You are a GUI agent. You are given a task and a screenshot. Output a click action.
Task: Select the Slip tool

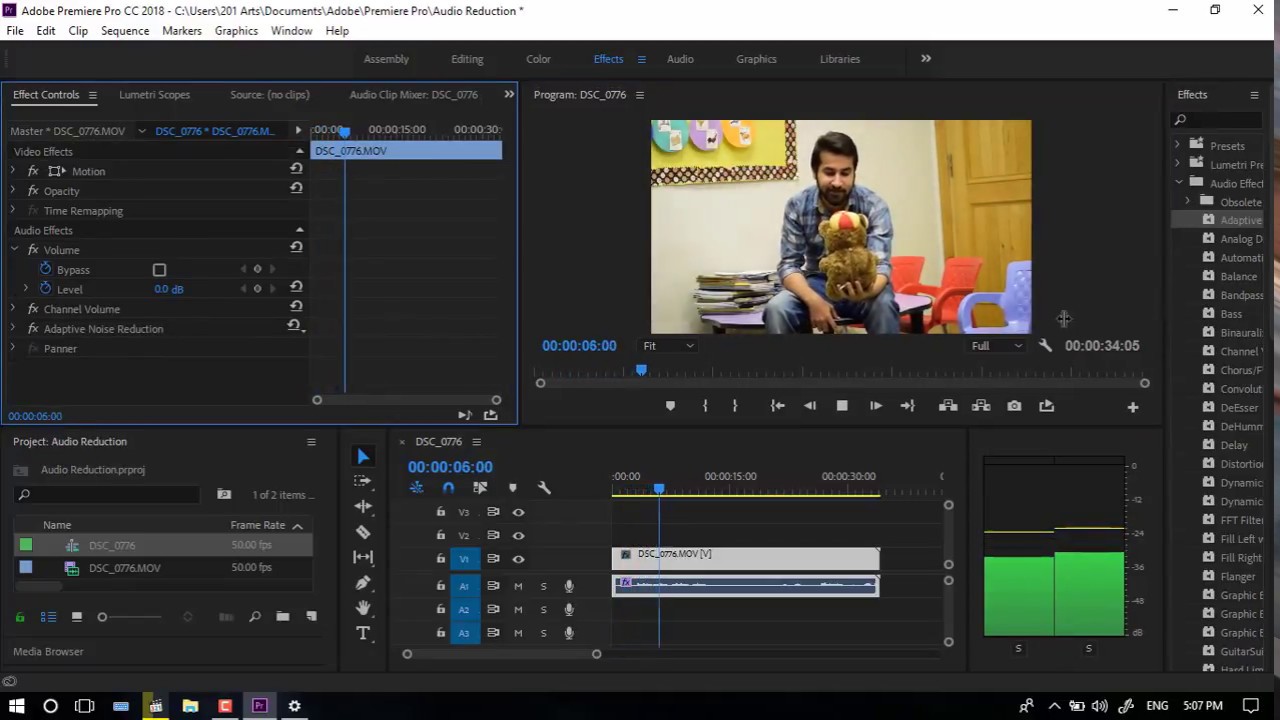363,557
